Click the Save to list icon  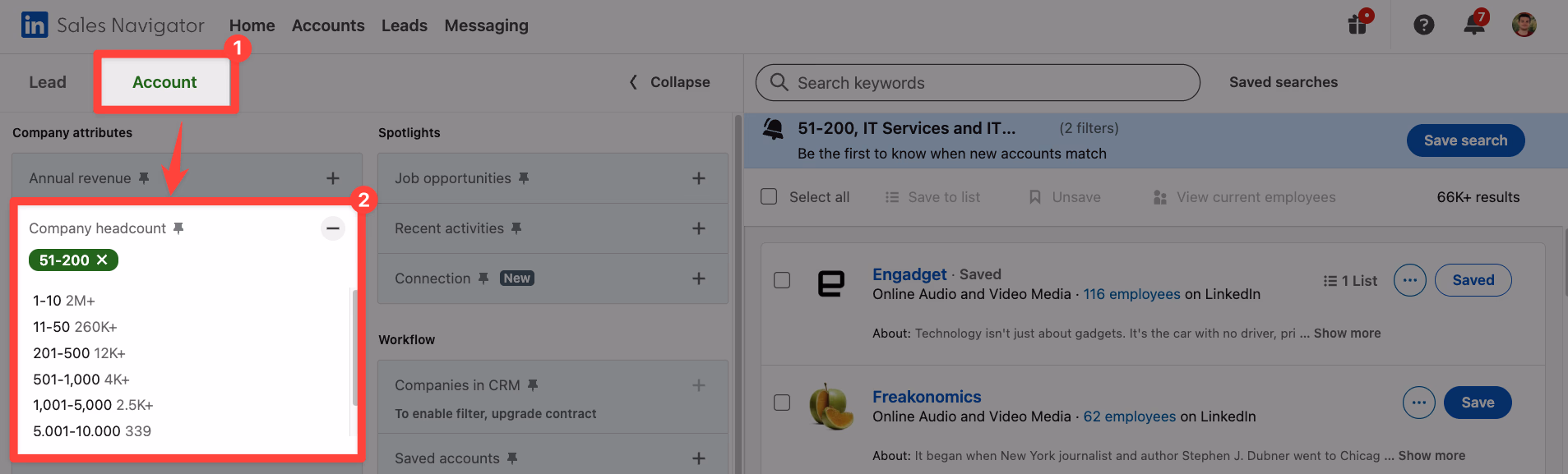[x=892, y=197]
